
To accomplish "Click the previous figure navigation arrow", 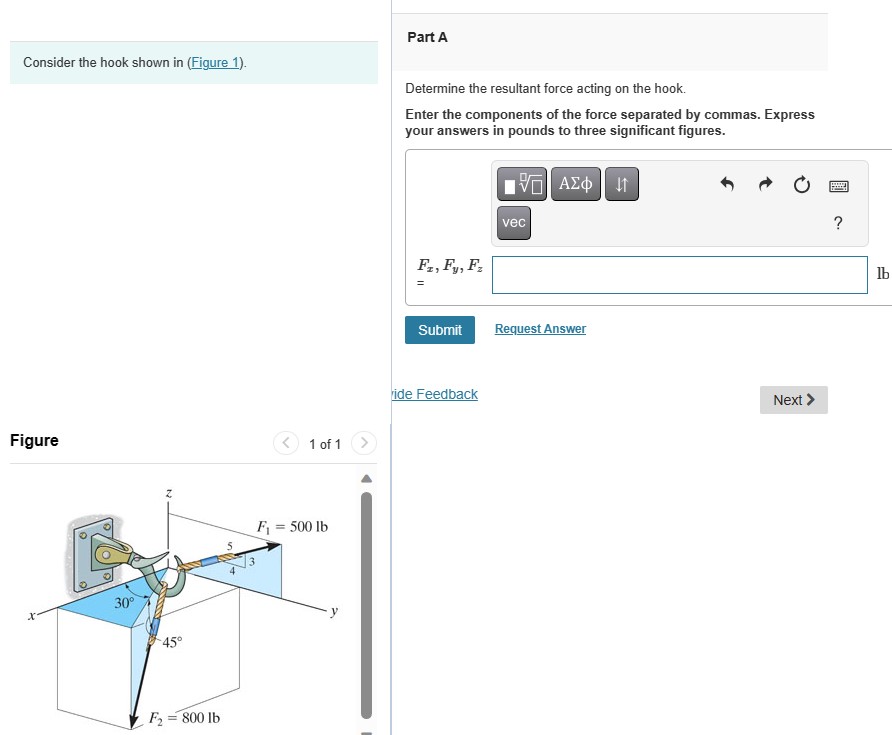I will (x=285, y=443).
